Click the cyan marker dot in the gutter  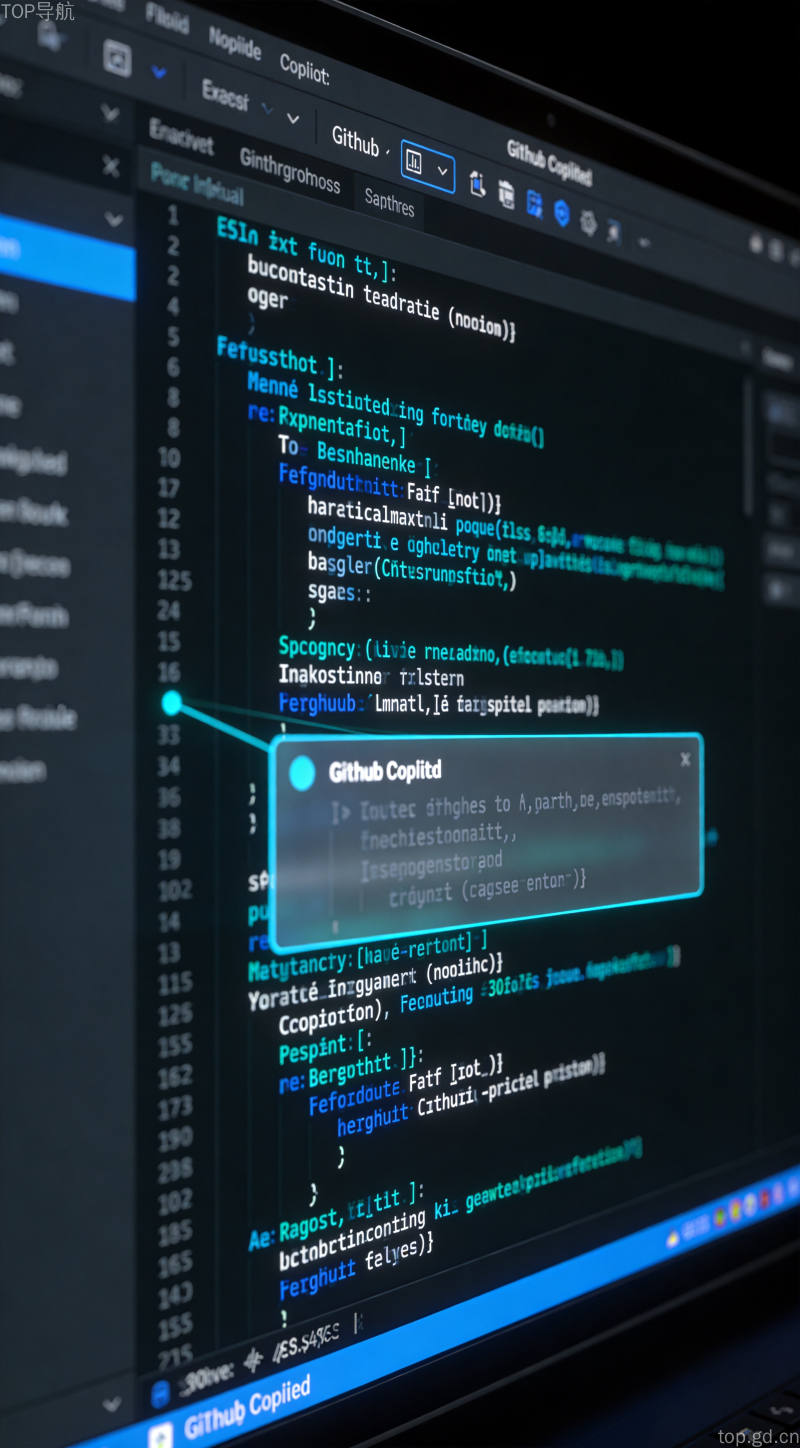pyautogui.click(x=171, y=703)
